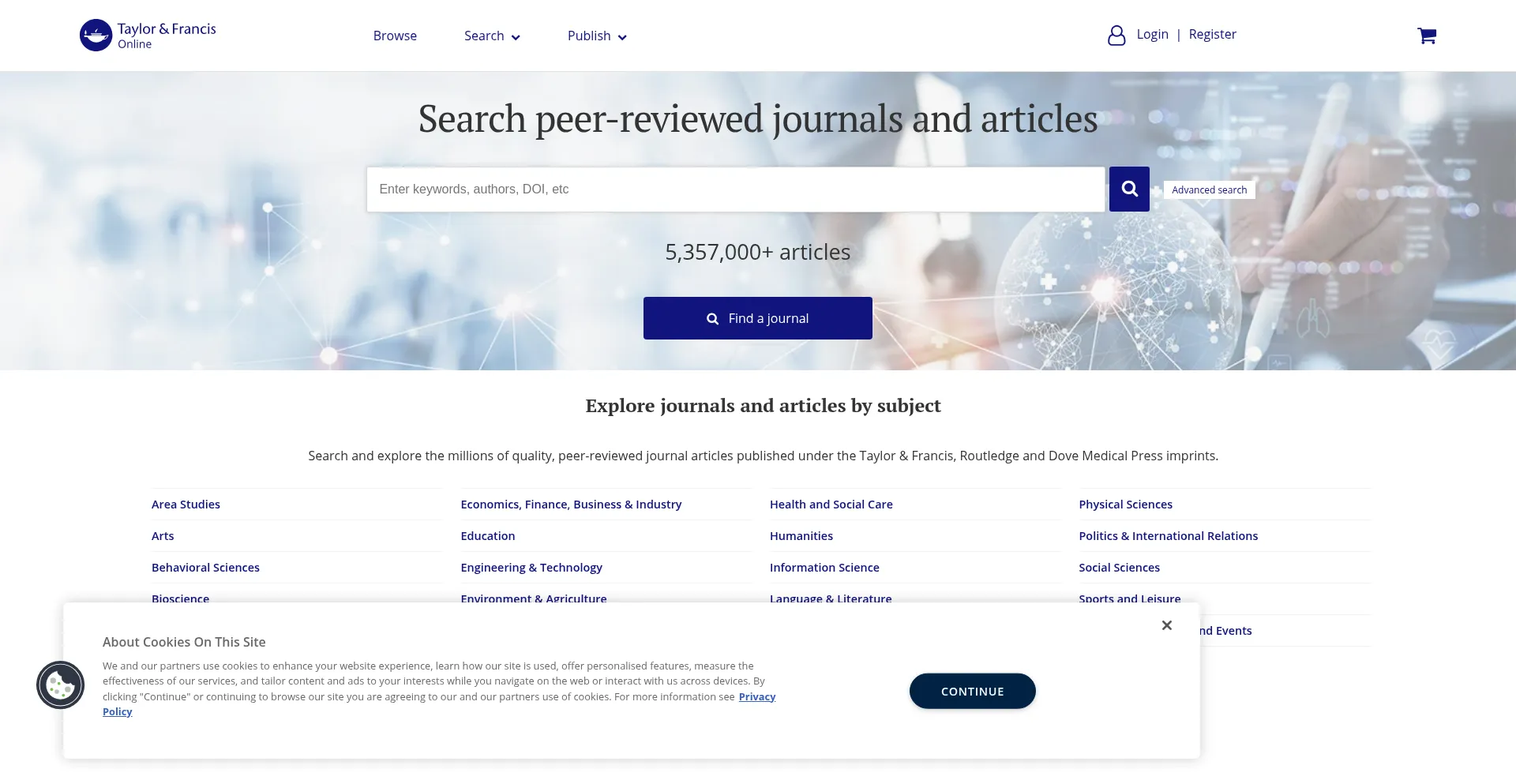Click the Taylor & Francis Online logo
This screenshot has height=784, width=1516.
click(148, 36)
